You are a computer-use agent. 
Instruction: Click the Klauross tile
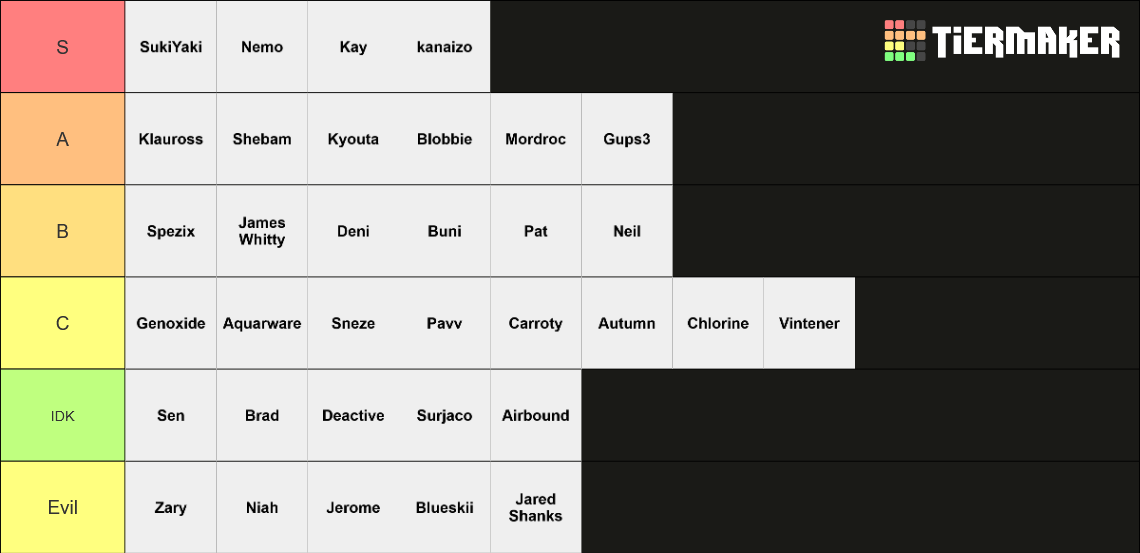pyautogui.click(x=171, y=139)
